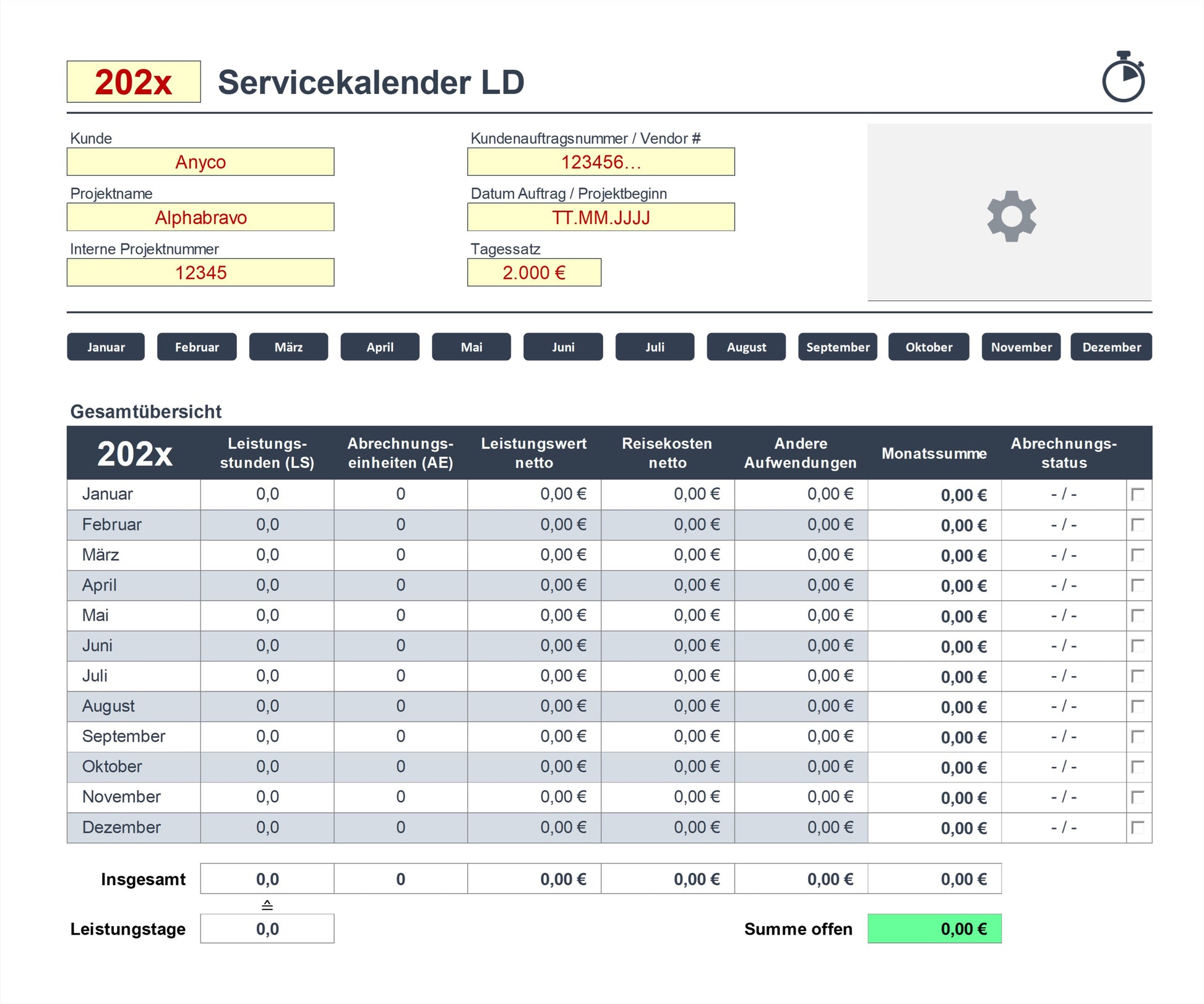Image resolution: width=1204 pixels, height=1004 pixels.
Task: Tick the Januar billing status checkbox
Action: coord(1137,494)
